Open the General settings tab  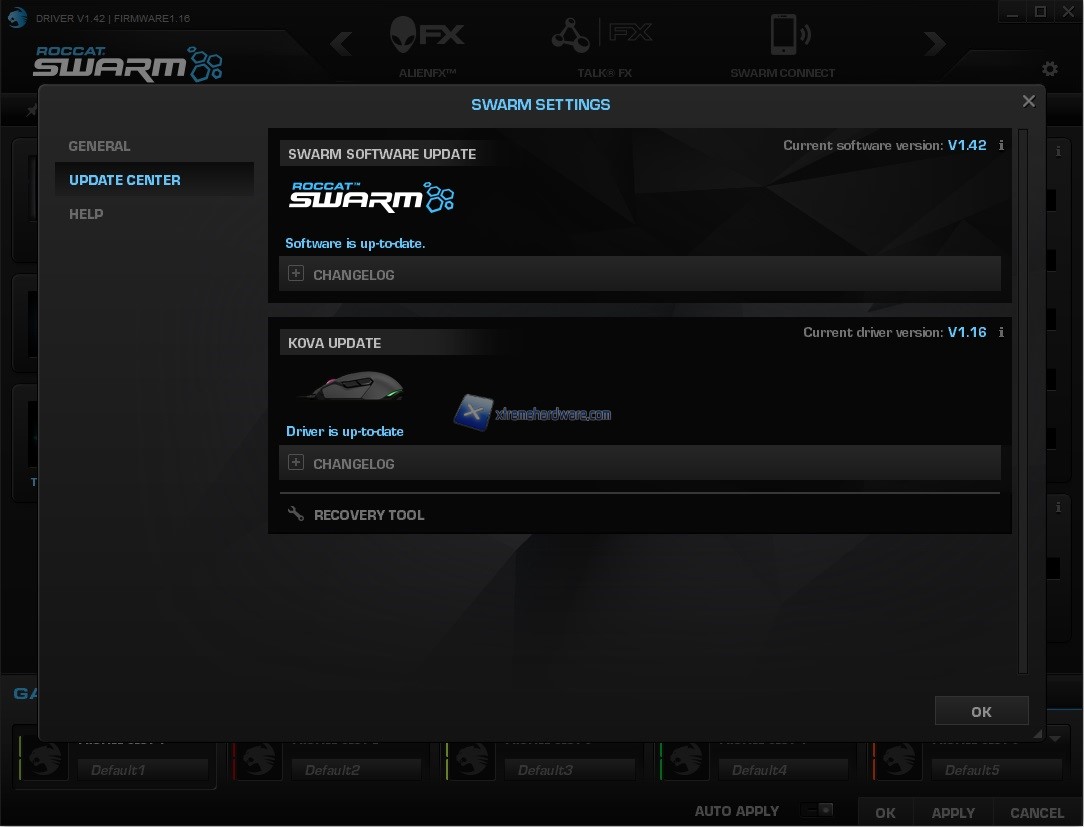coord(99,146)
